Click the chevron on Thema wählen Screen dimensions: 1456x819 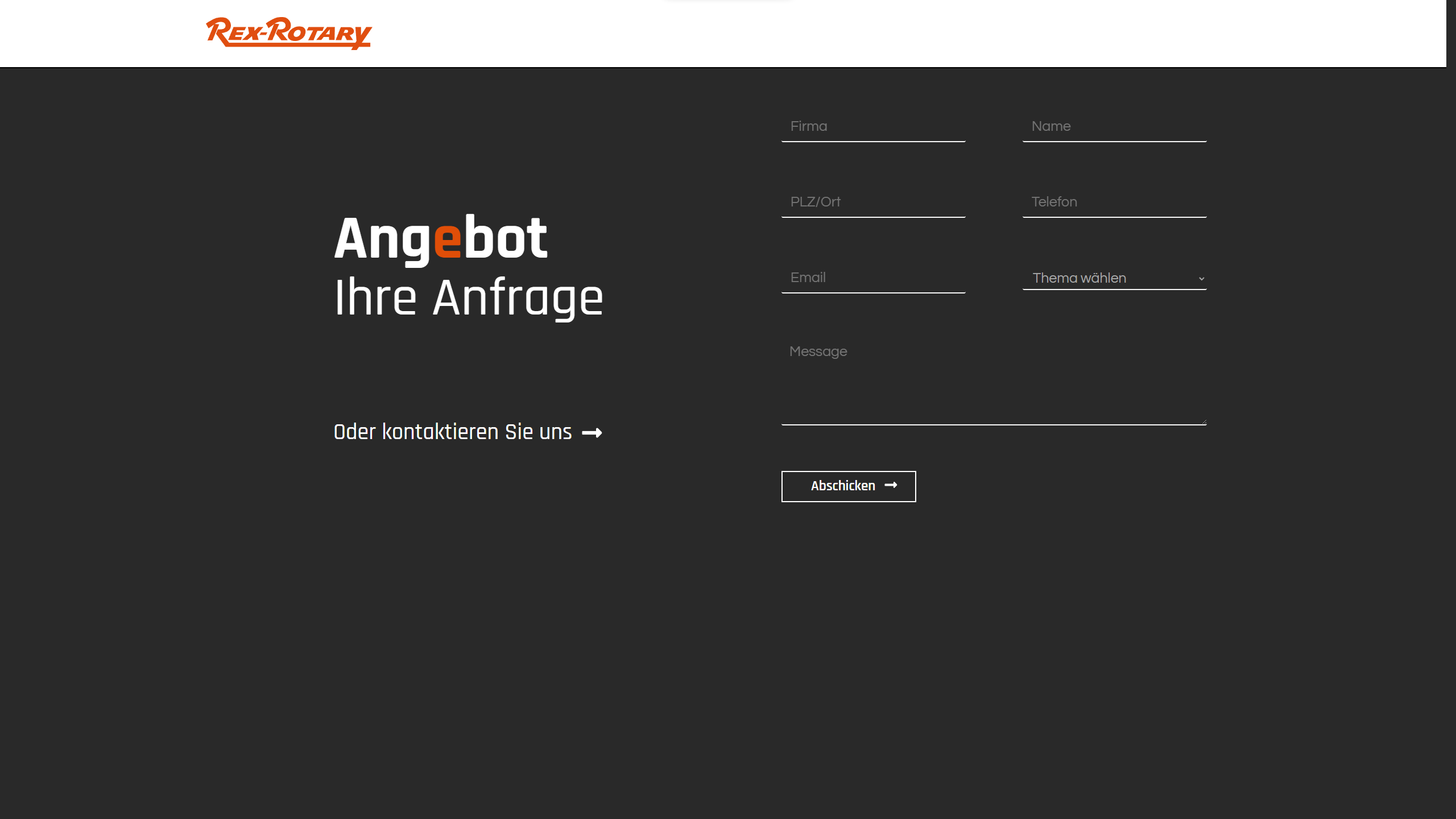[x=1201, y=279]
